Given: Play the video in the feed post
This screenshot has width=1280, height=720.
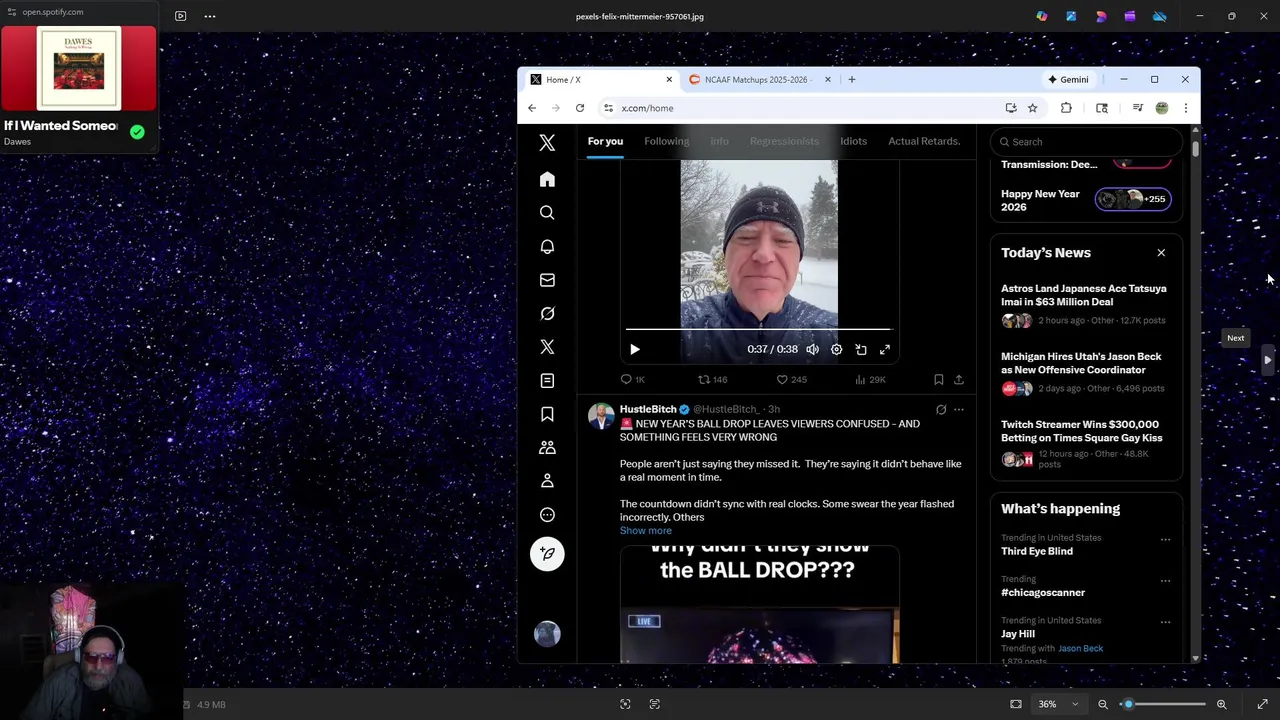Looking at the screenshot, I should pyautogui.click(x=634, y=350).
